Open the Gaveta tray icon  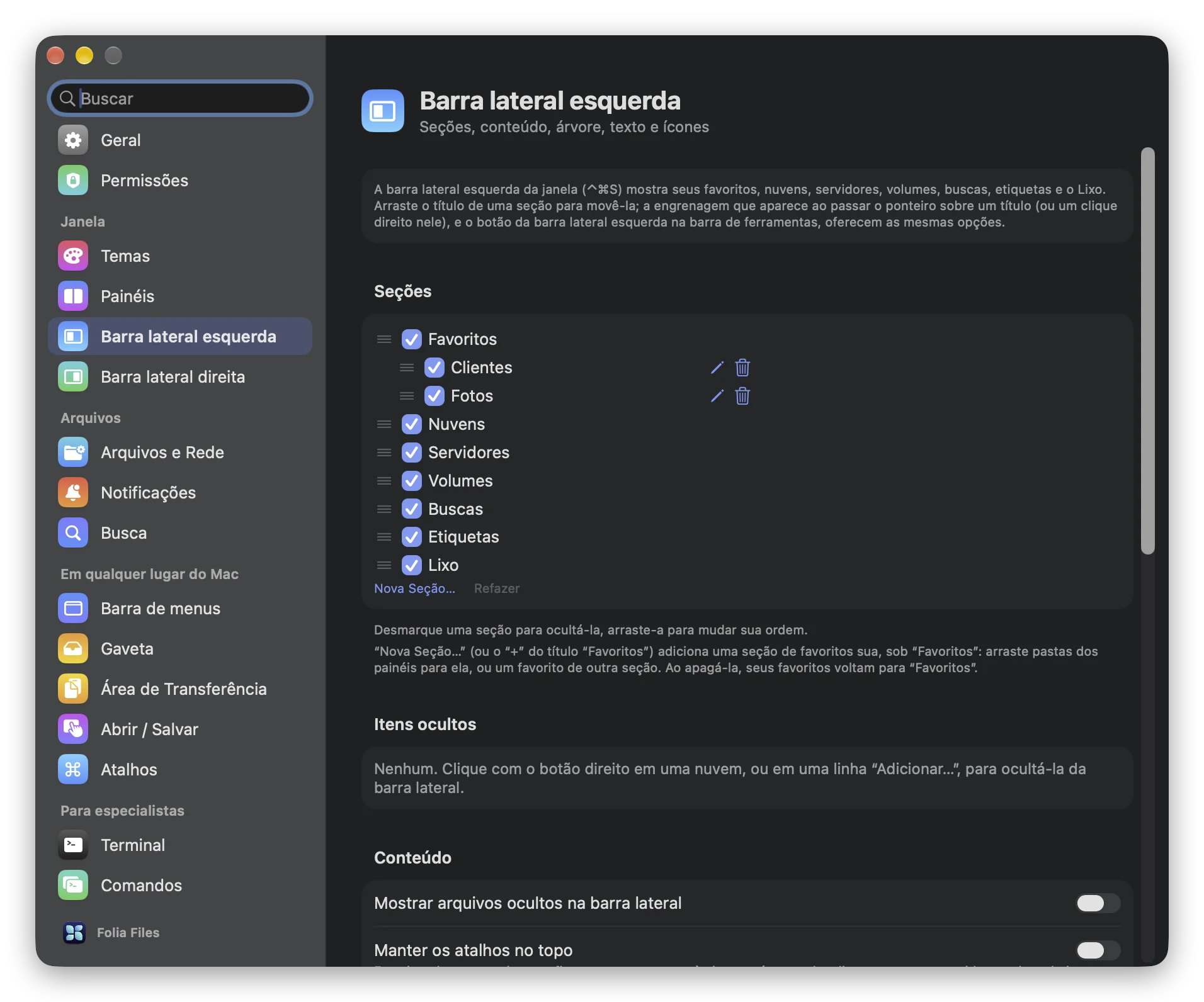coord(73,648)
